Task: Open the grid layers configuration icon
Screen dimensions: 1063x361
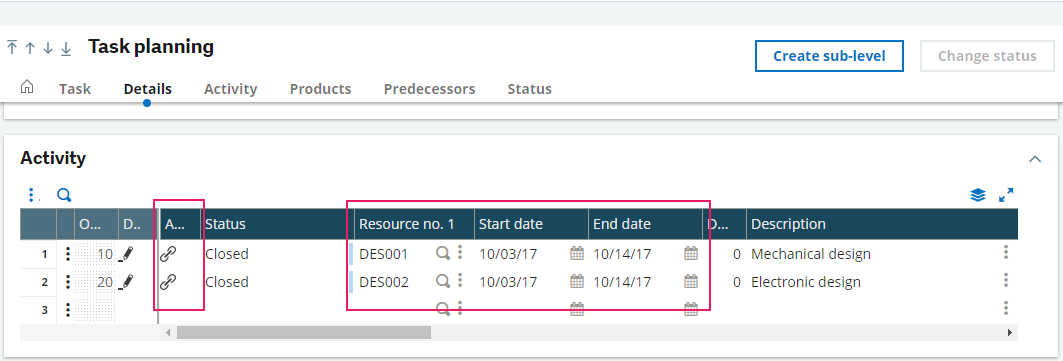Action: point(978,195)
